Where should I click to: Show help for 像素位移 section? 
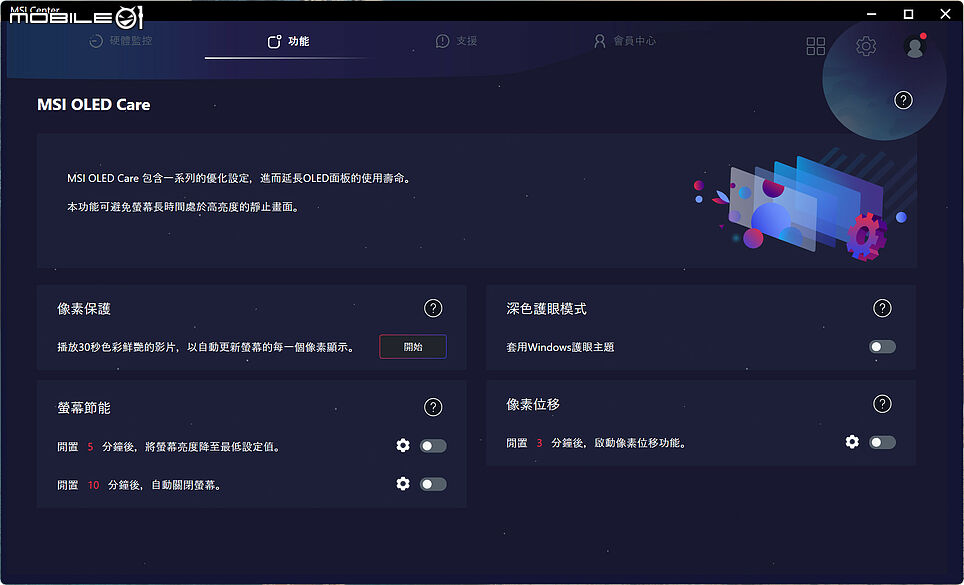[x=882, y=404]
